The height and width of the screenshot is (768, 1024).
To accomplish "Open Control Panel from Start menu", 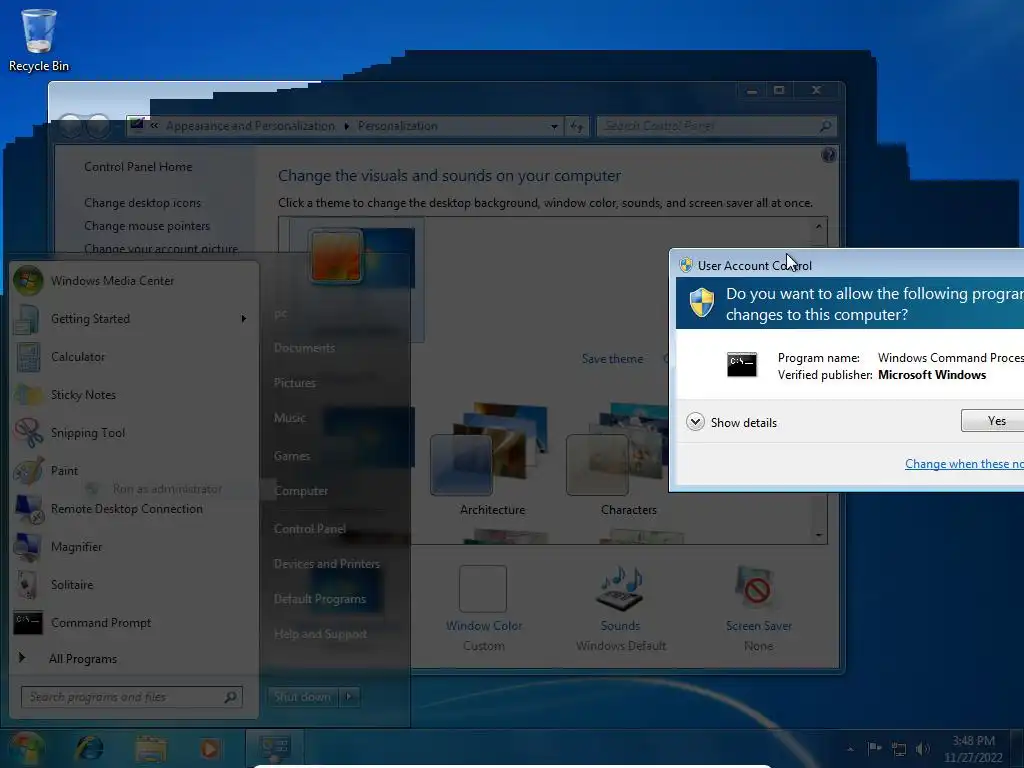I will click(x=310, y=529).
